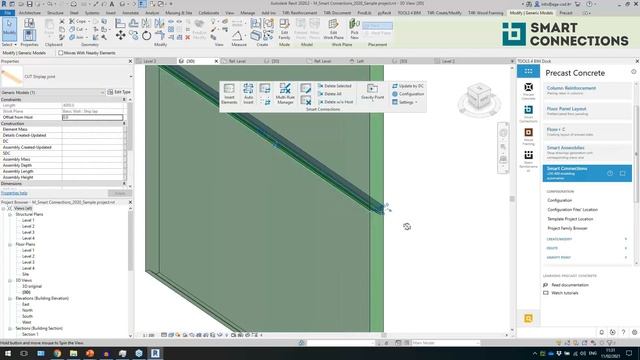Click Template Project Location in BIM Dock
The width and height of the screenshot is (640, 360).
coord(570,219)
